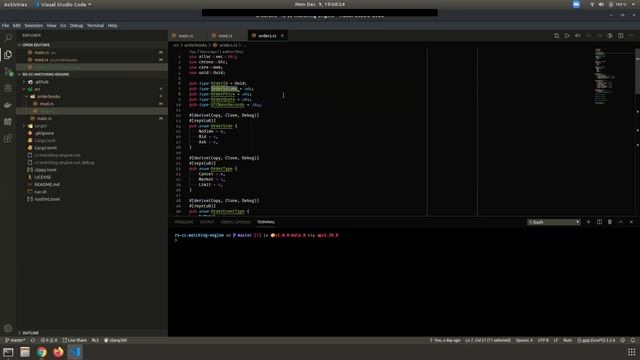Open the Edit menu
Screen dimensions: 640x360
pos(16,25)
